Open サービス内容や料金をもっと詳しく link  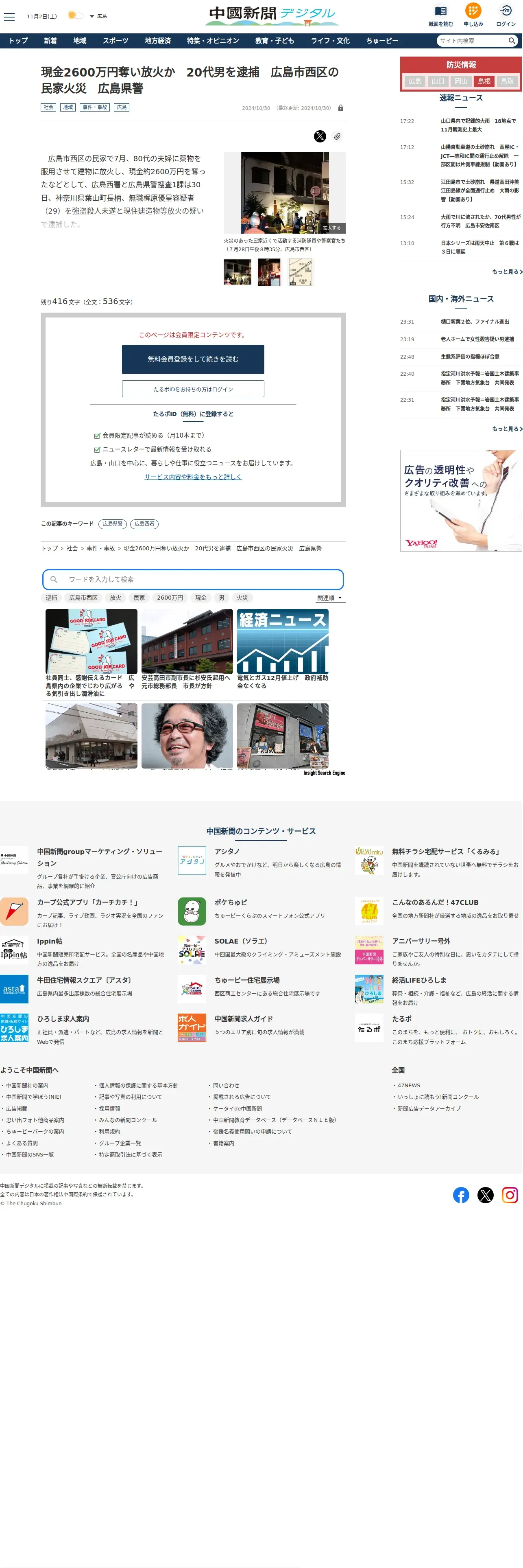(193, 477)
